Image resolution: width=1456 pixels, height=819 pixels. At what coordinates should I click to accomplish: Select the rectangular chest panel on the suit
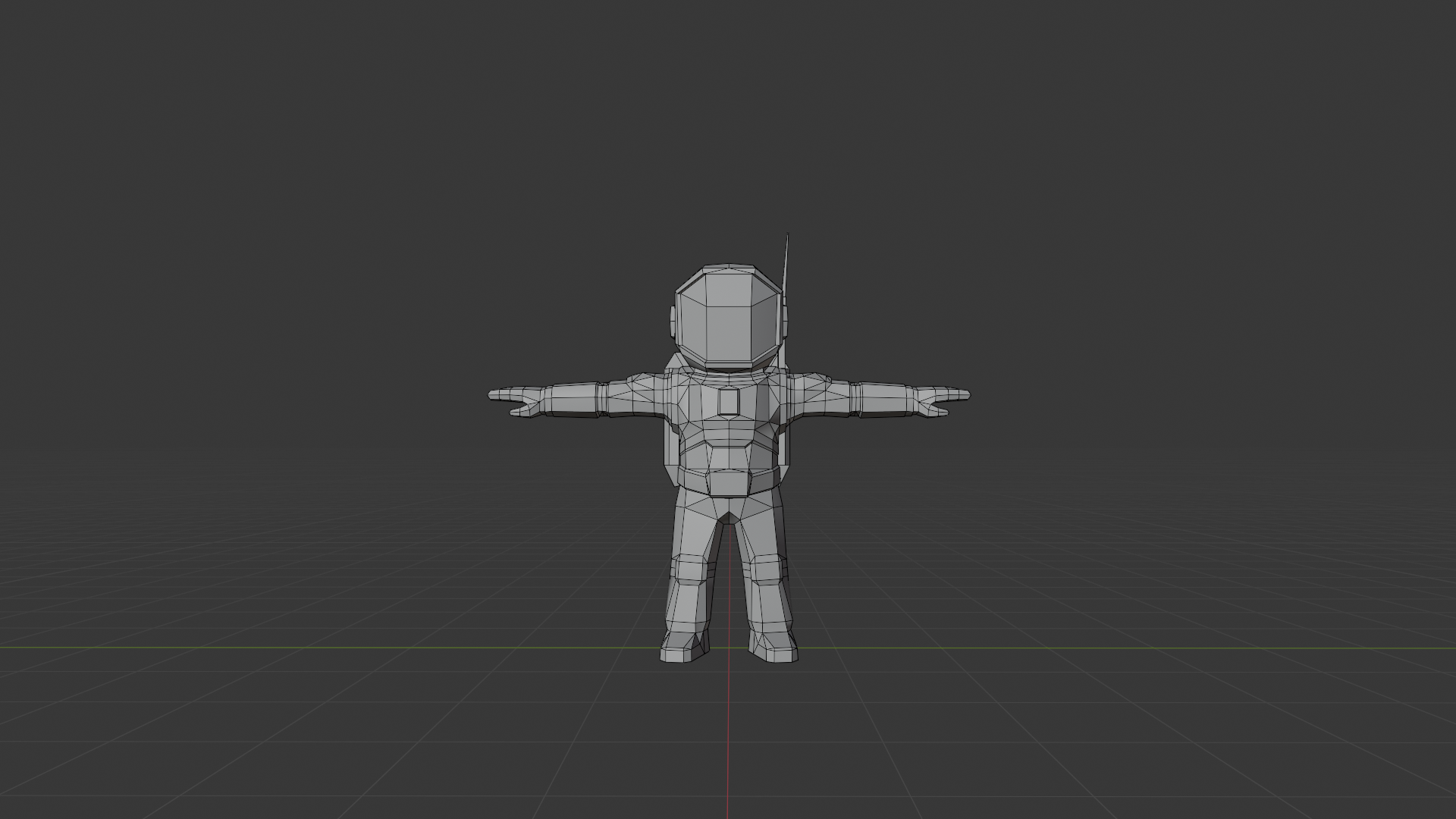point(728,402)
